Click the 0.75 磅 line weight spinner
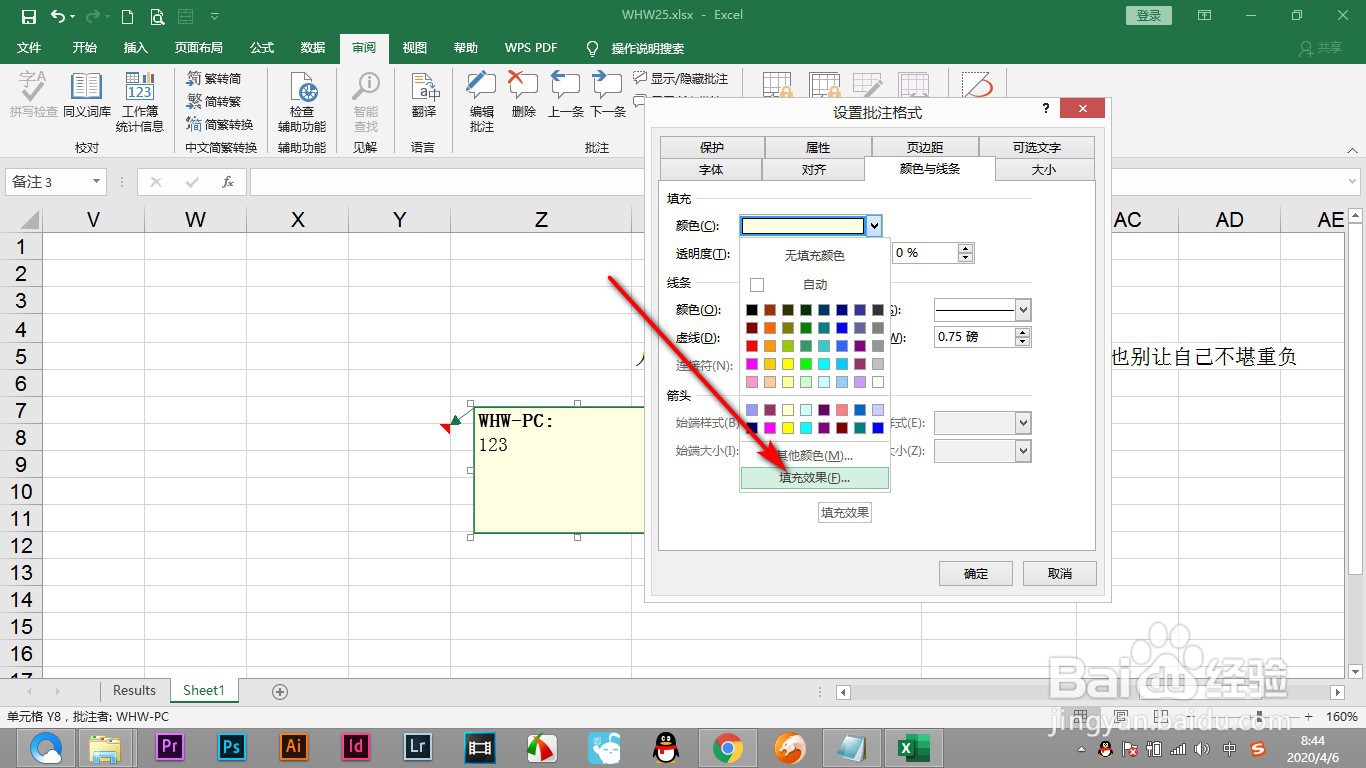Image resolution: width=1366 pixels, height=768 pixels. [x=1022, y=337]
